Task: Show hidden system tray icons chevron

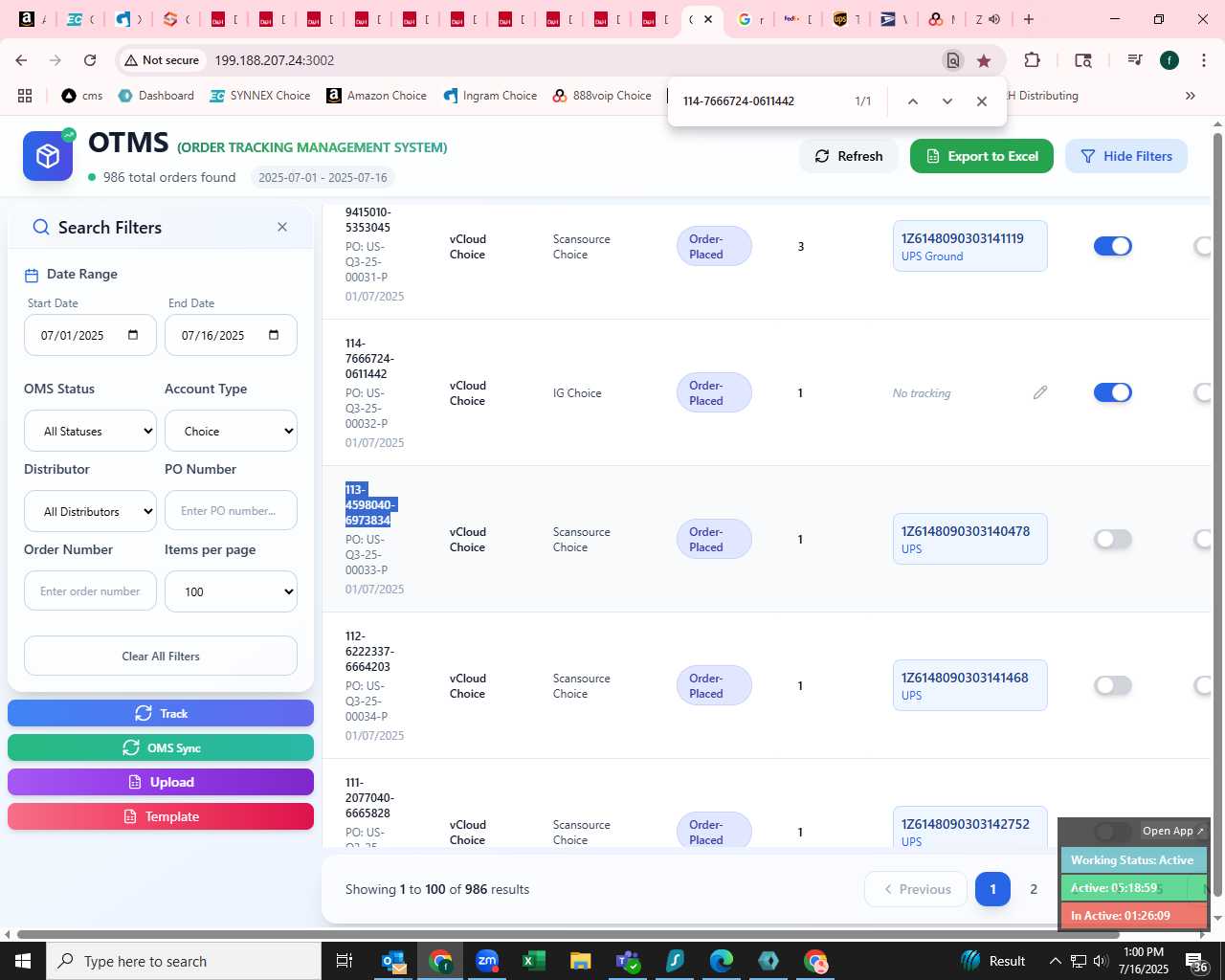Action: [x=1055, y=961]
